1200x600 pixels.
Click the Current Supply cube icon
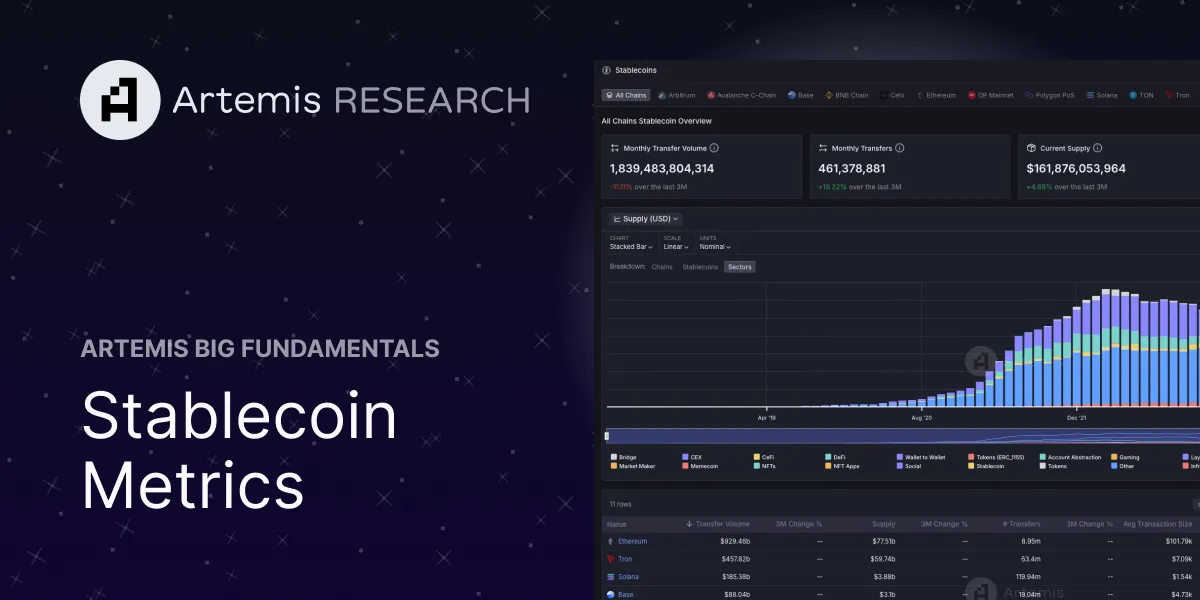coord(1031,148)
